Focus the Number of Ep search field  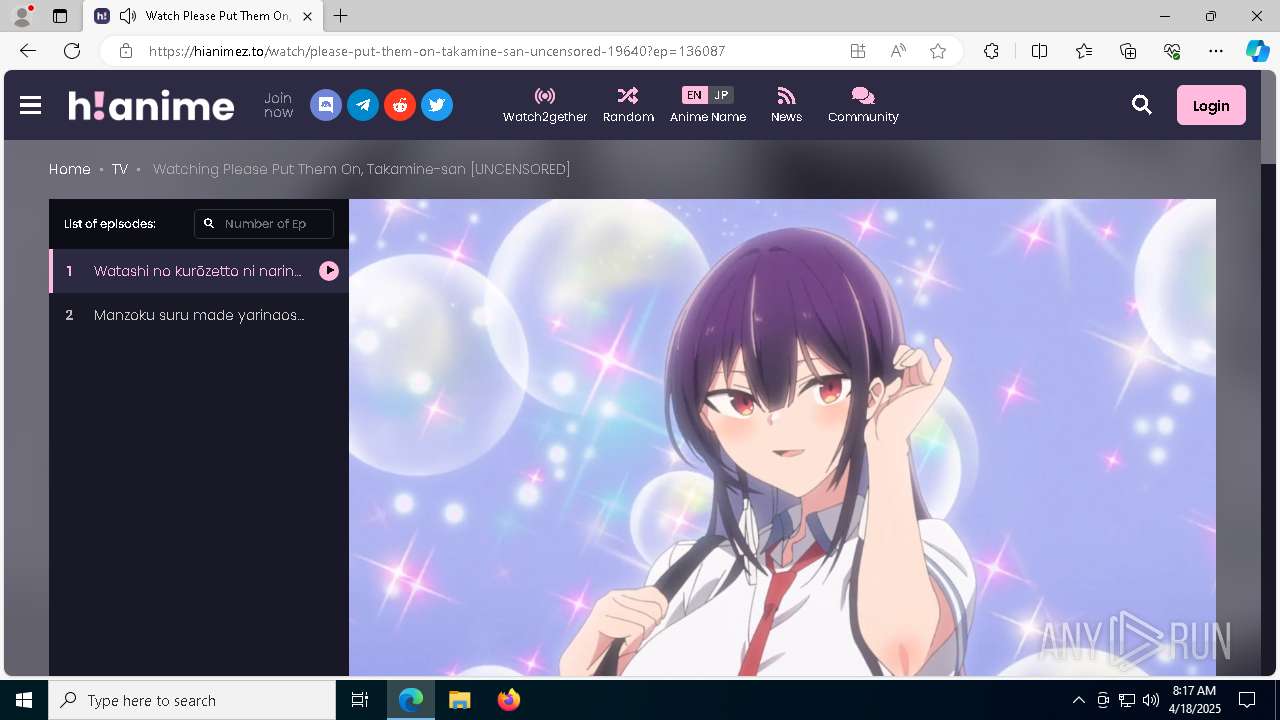264,224
